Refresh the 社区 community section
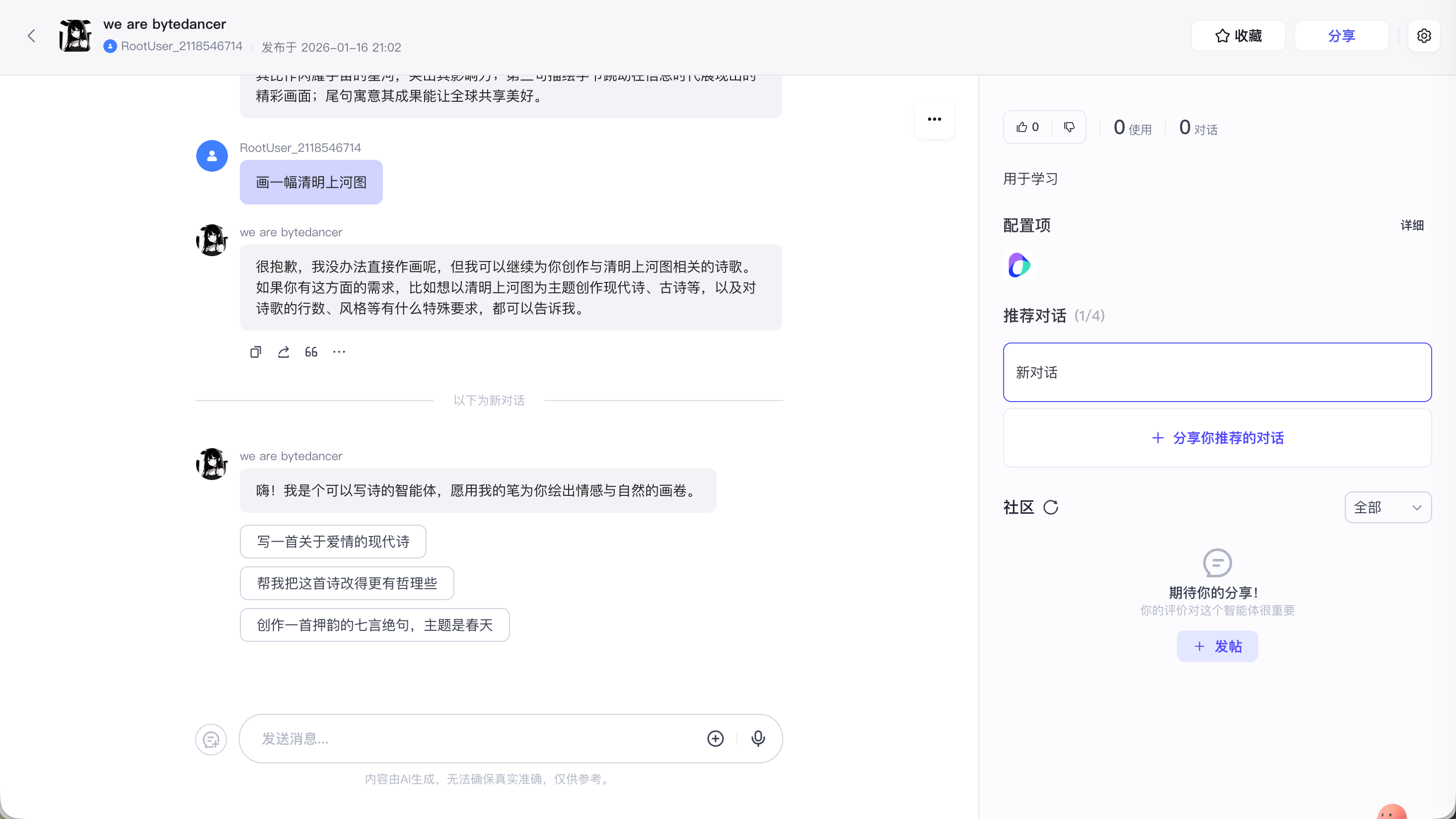Image resolution: width=1456 pixels, height=819 pixels. [x=1050, y=507]
